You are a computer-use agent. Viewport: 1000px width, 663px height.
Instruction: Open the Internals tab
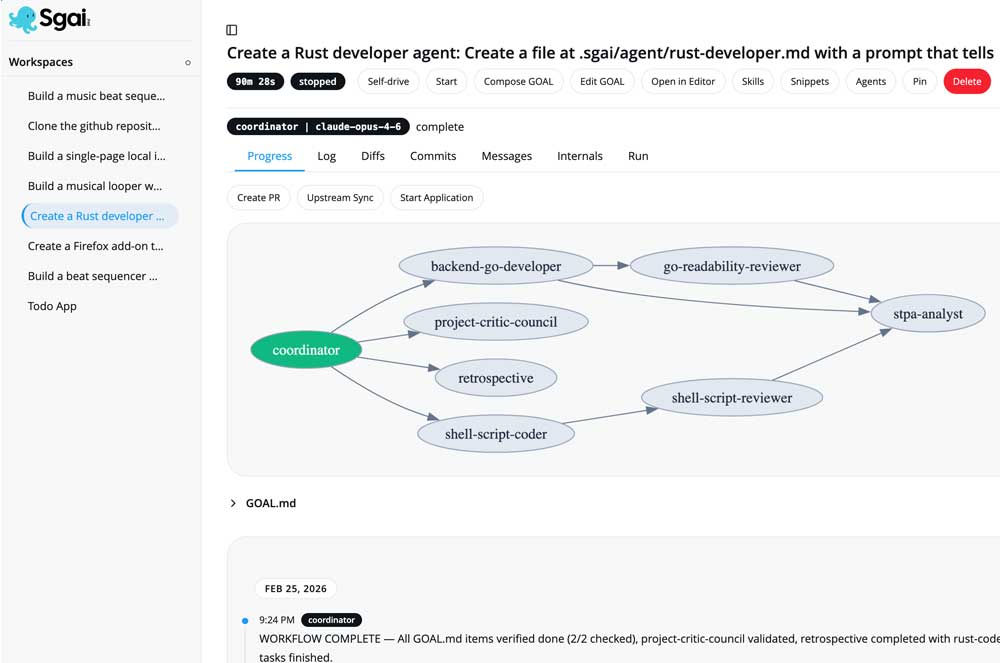tap(580, 156)
